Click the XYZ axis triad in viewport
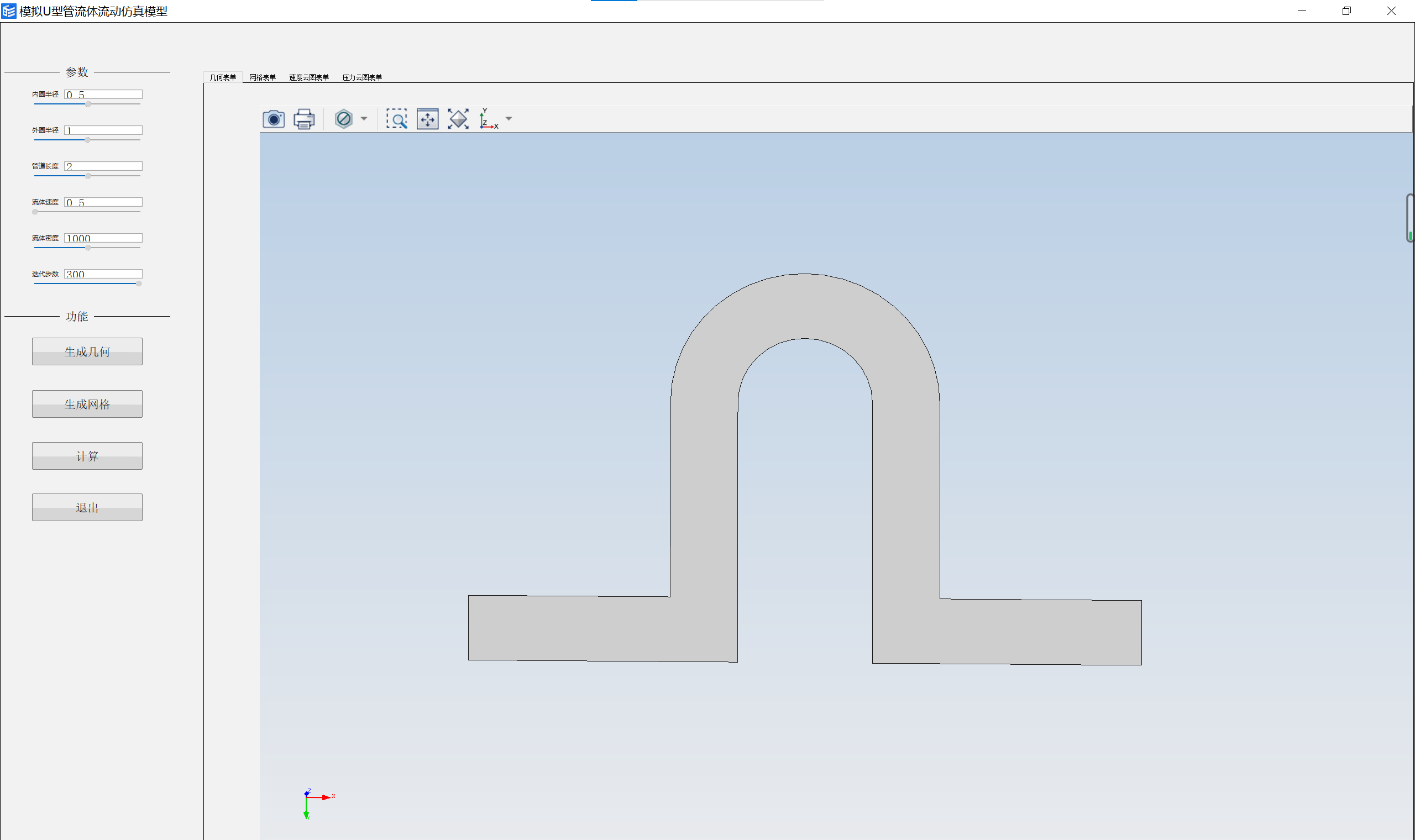Screen dimensions: 1415x840 pos(319,803)
